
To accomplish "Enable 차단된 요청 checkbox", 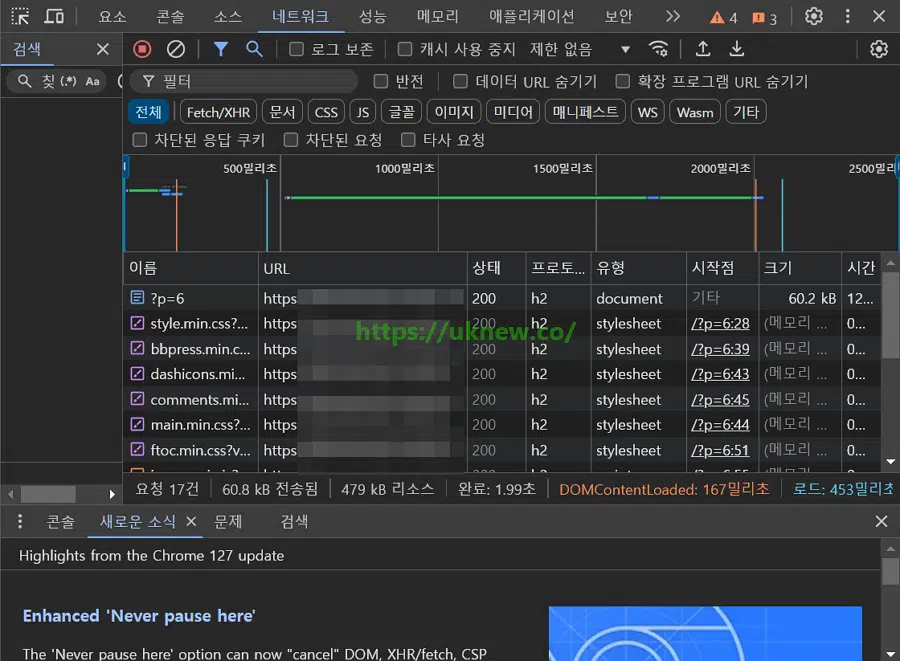I will [291, 139].
